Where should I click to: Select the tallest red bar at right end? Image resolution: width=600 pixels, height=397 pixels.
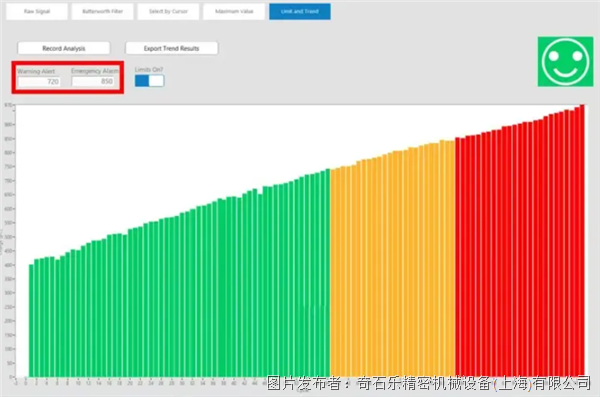tap(582, 241)
